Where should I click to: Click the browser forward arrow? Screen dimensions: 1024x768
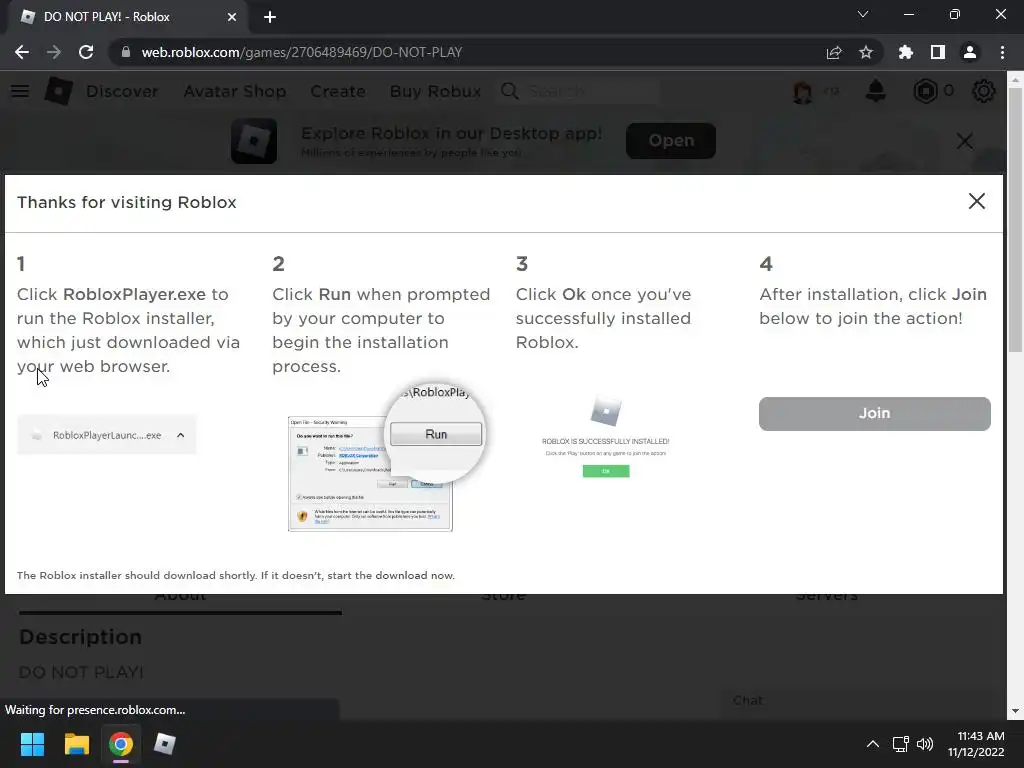54,52
